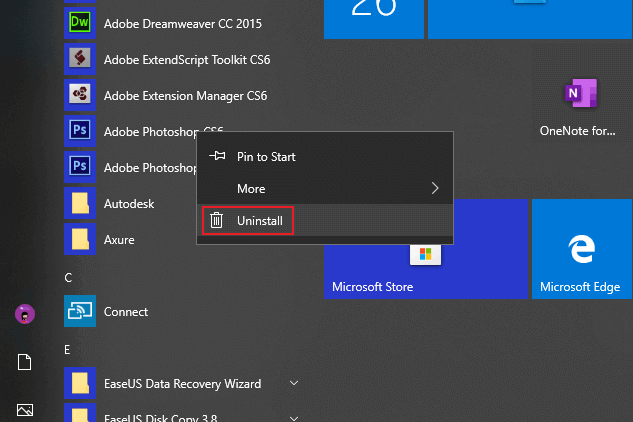Select Uninstall from the context menu
The height and width of the screenshot is (422, 633).
[325, 220]
